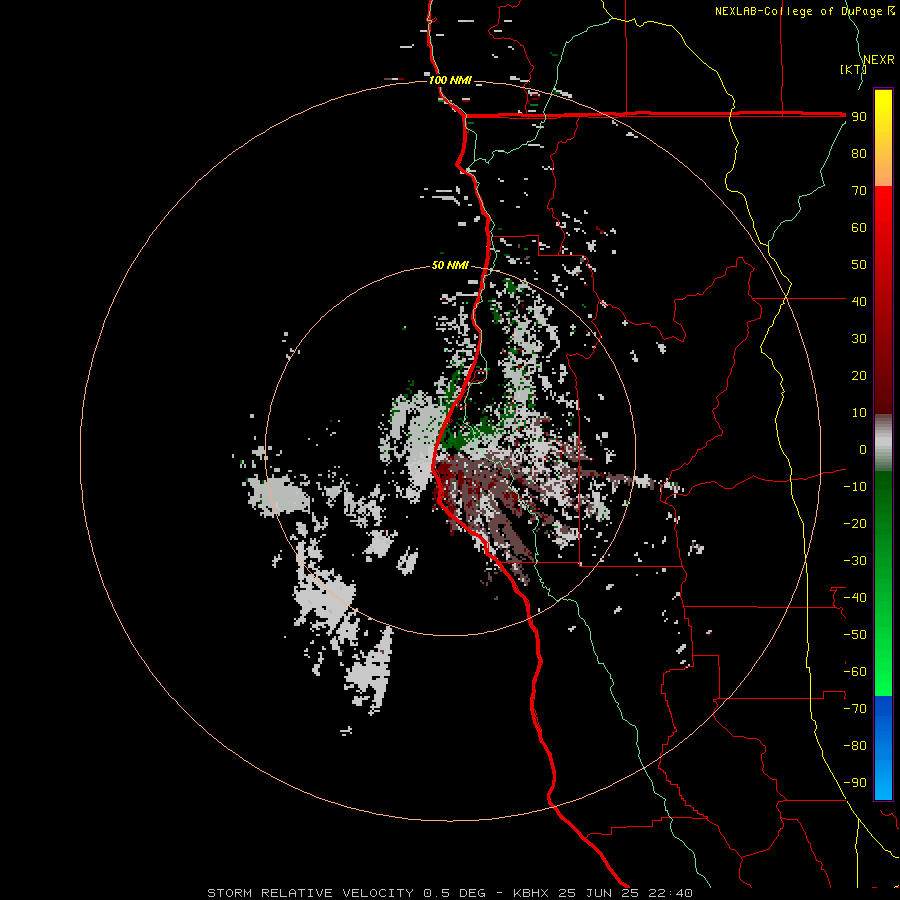Viewport: 900px width, 900px height.
Task: Click the positive "30" value on velocity scale
Action: coord(859,339)
